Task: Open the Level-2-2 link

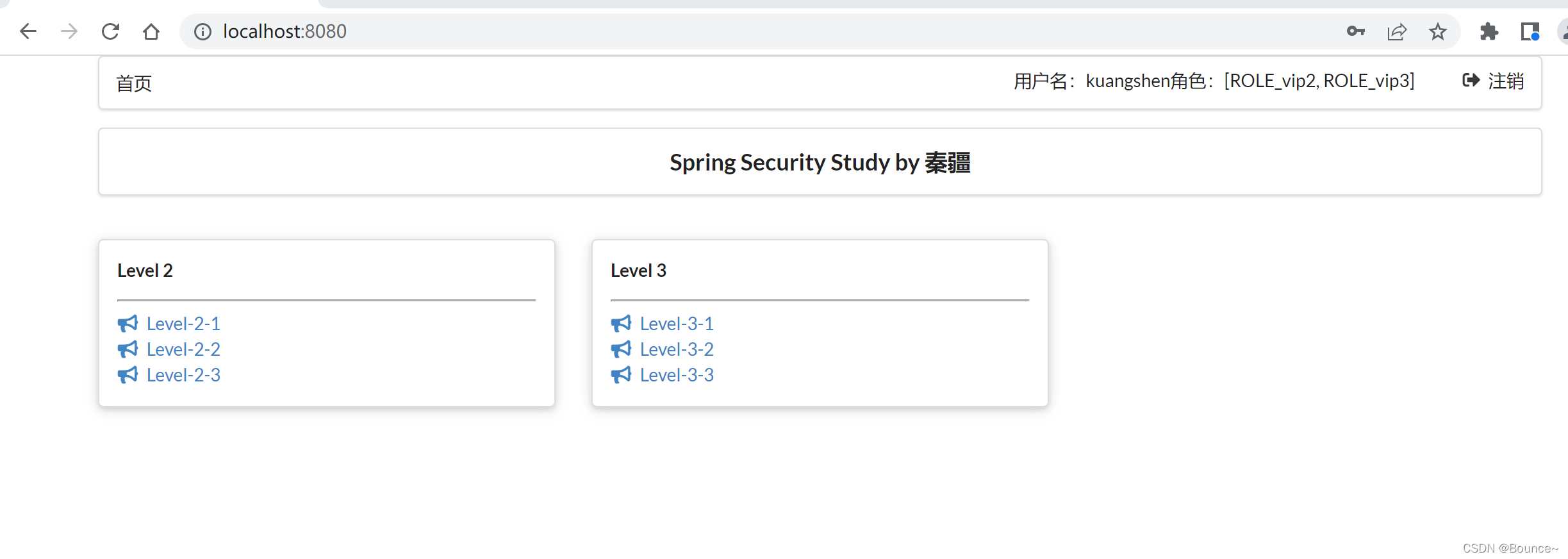Action: click(183, 349)
